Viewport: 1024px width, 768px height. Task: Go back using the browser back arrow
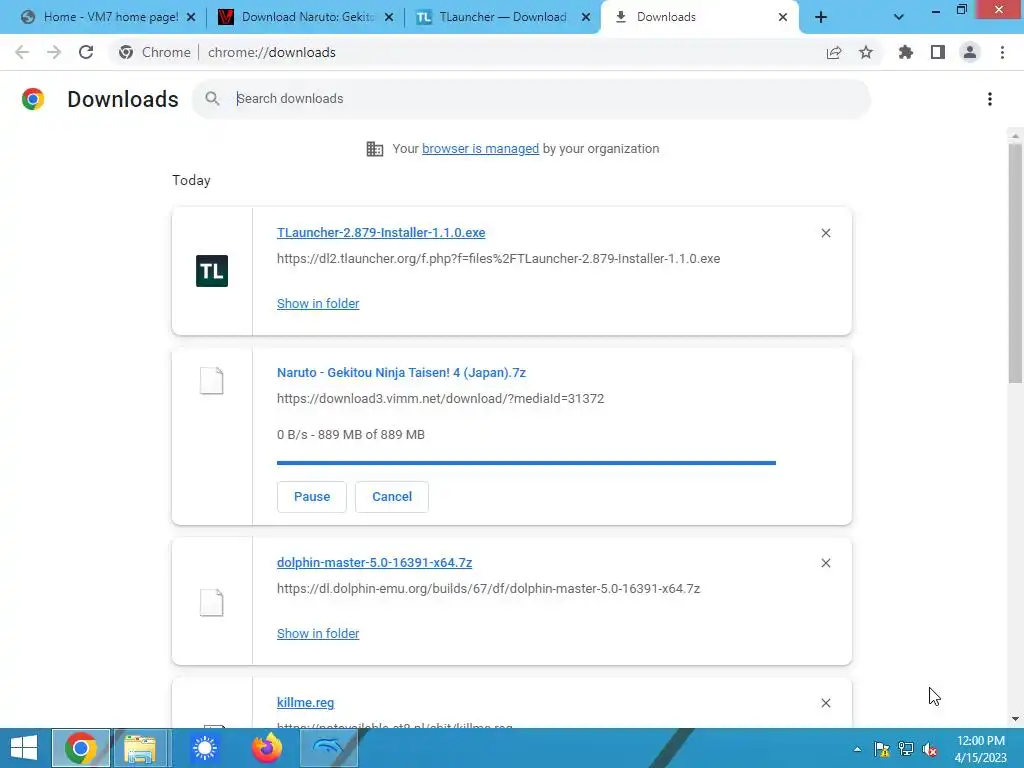[22, 52]
